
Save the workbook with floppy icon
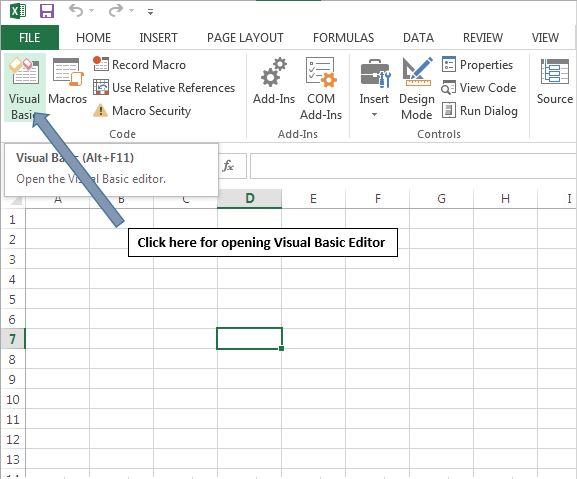click(x=47, y=11)
